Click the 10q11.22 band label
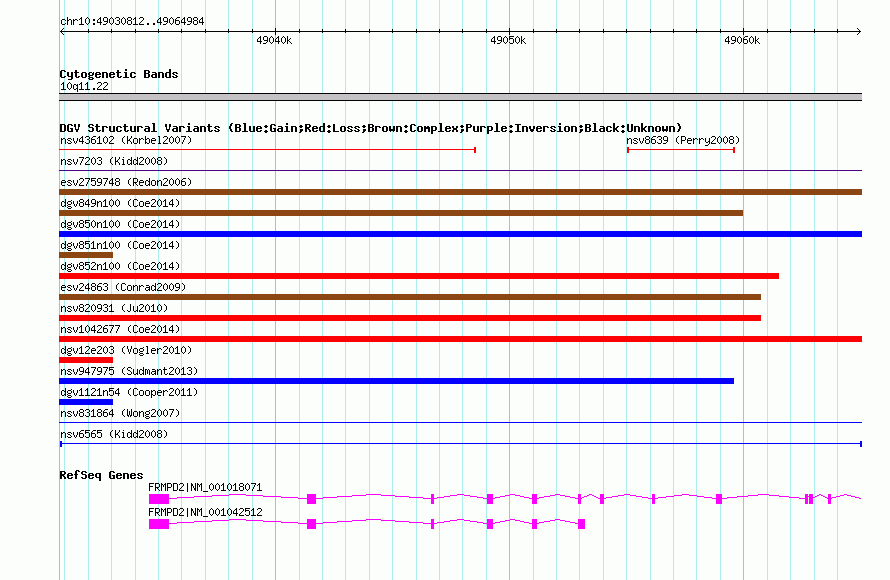 tap(84, 86)
